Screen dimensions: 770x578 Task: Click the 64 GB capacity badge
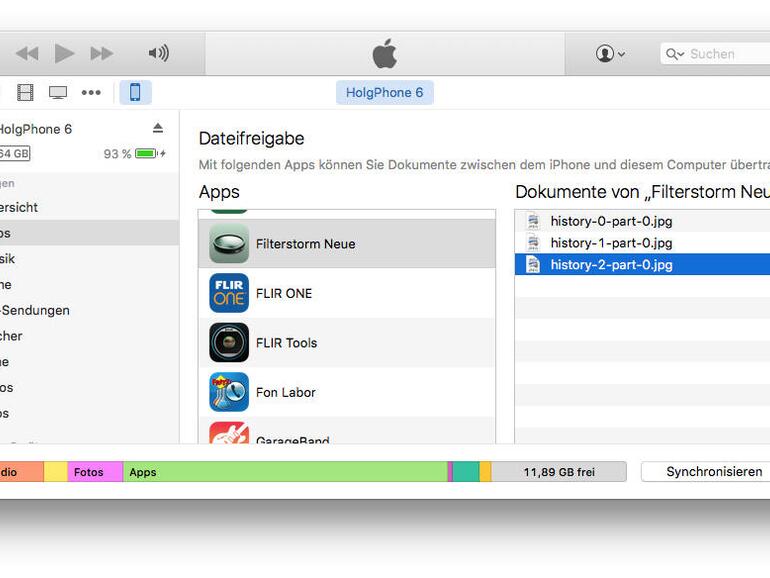coord(15,153)
